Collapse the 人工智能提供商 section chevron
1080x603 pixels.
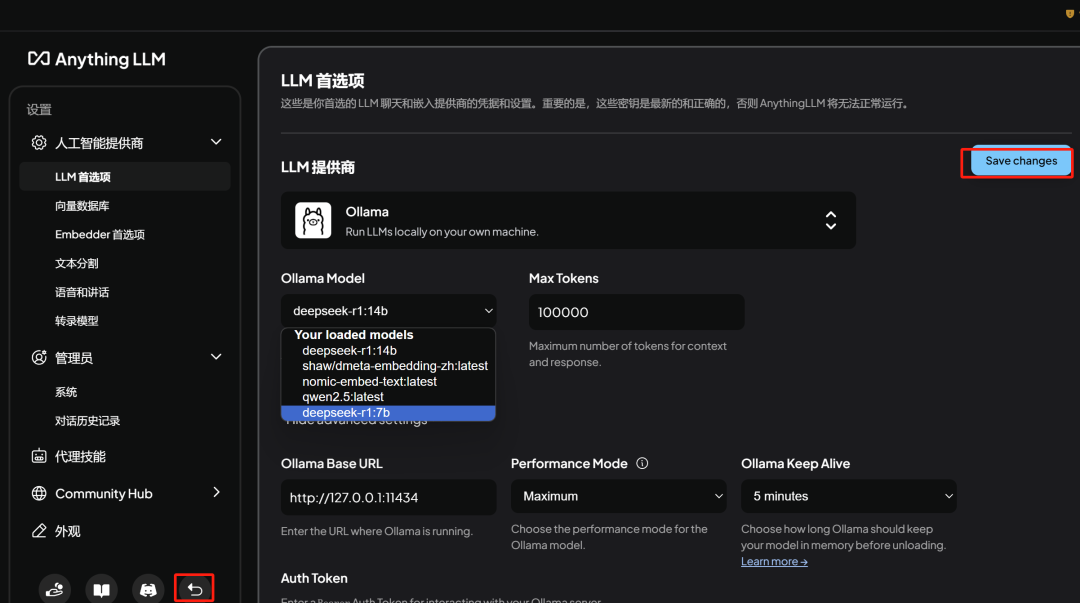[x=216, y=142]
